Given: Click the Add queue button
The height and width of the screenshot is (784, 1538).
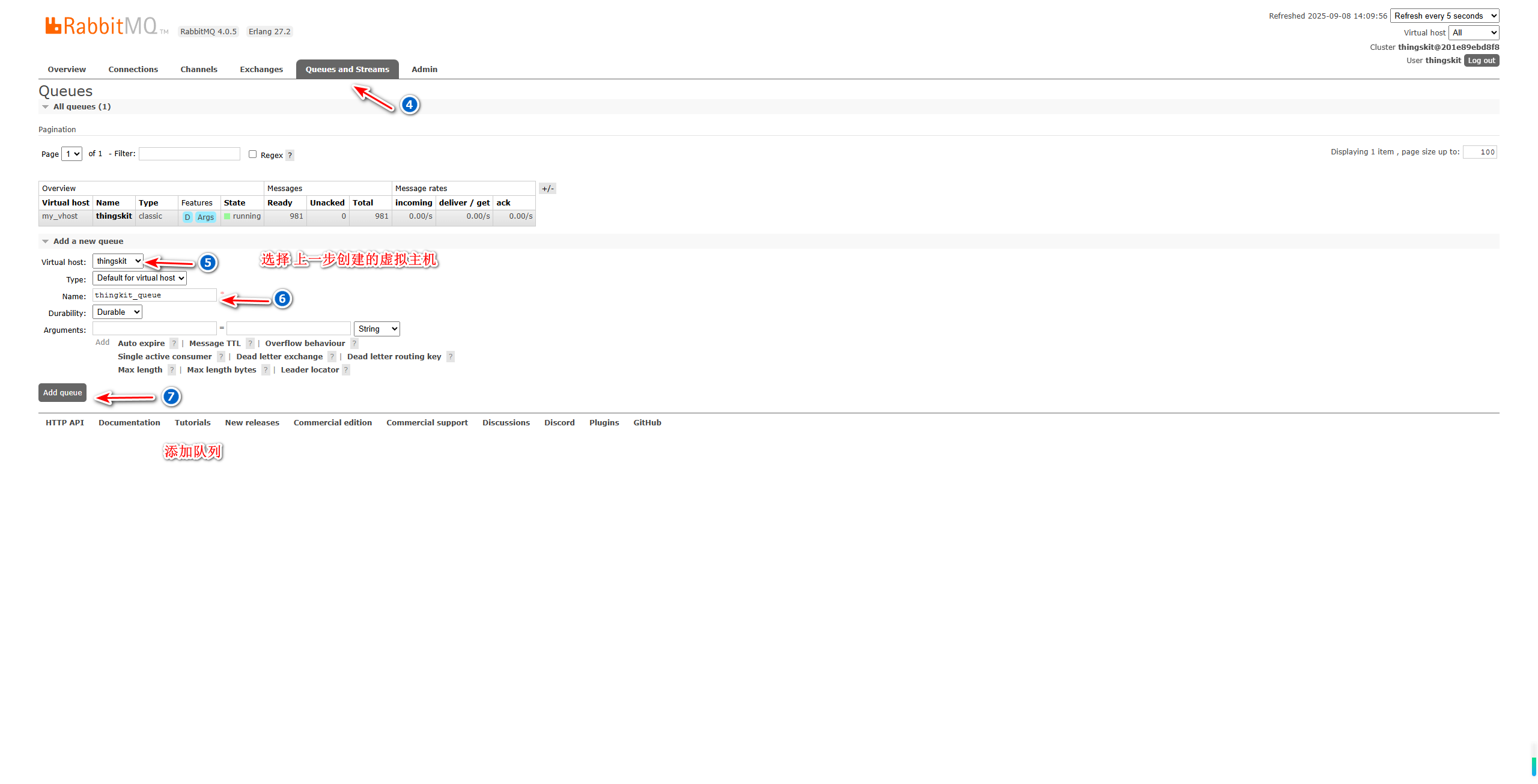Looking at the screenshot, I should coord(62,393).
